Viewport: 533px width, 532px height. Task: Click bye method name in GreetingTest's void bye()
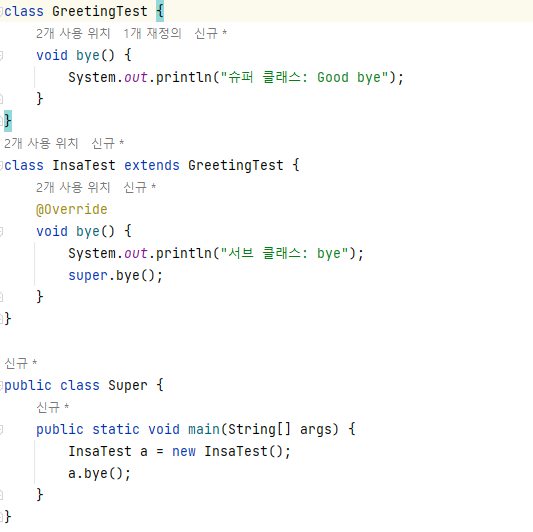[88, 55]
